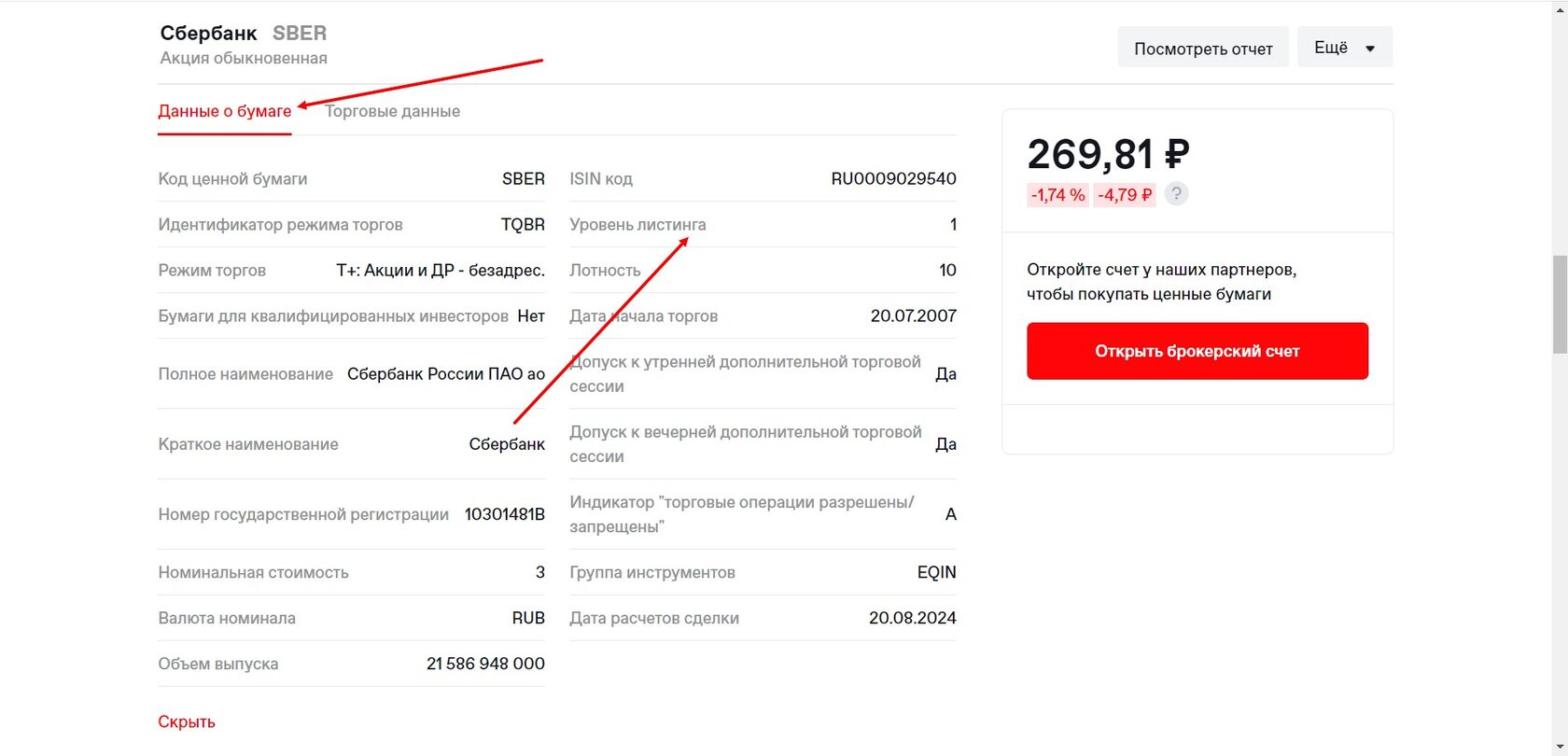Click the Т+: Акции и ДР - безадрес. value
This screenshot has width=1568, height=756.
coord(441,271)
